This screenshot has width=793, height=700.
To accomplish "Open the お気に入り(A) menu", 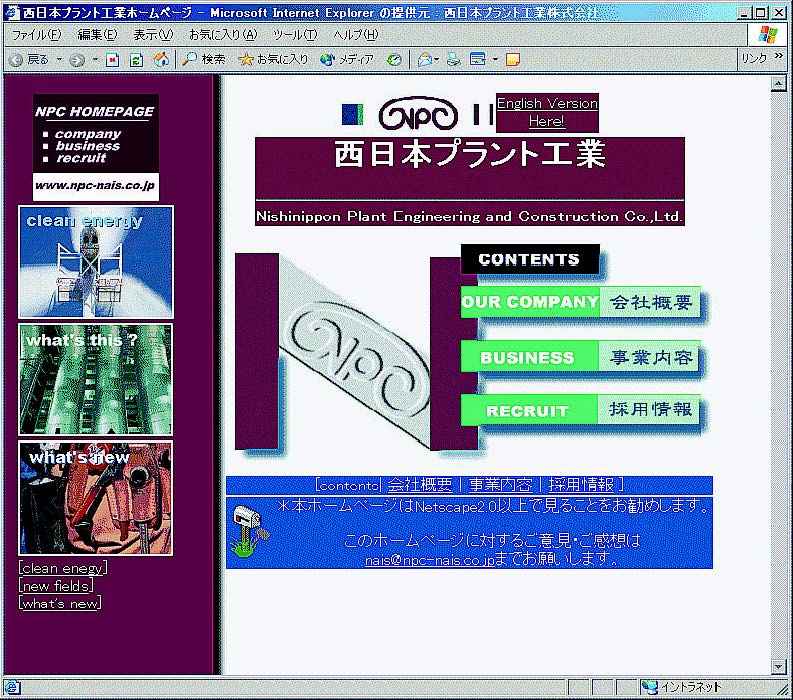I will pyautogui.click(x=223, y=35).
